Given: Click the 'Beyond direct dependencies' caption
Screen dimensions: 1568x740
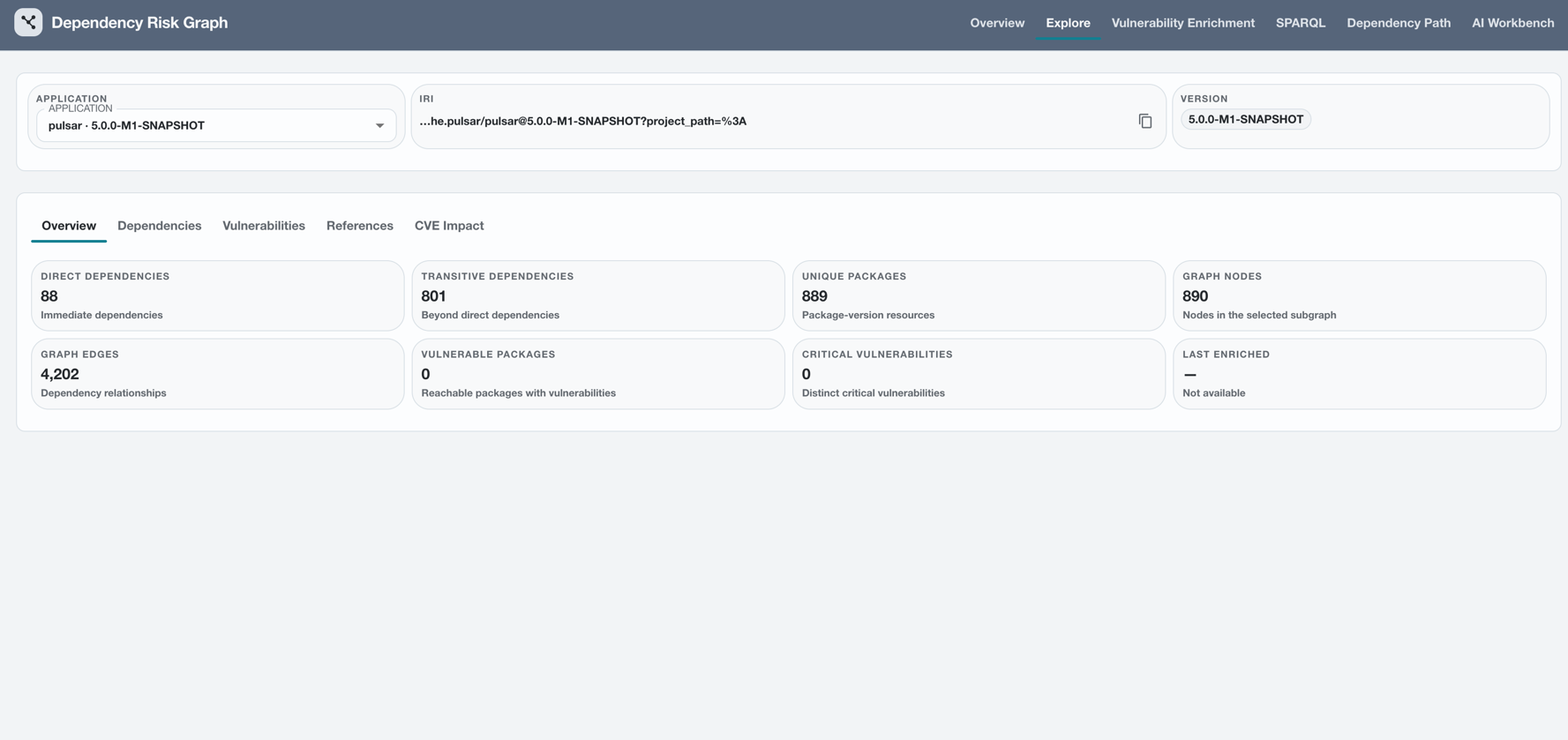Looking at the screenshot, I should pyautogui.click(x=490, y=315).
